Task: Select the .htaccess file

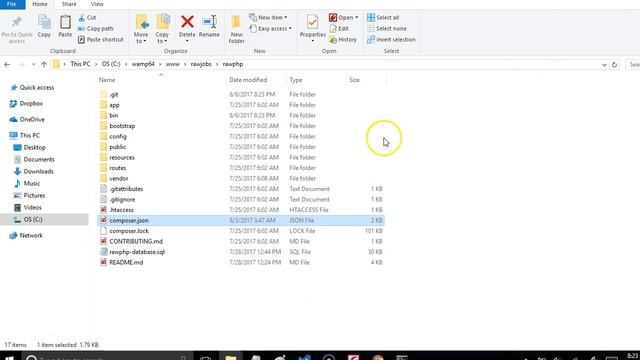Action: (x=241, y=210)
